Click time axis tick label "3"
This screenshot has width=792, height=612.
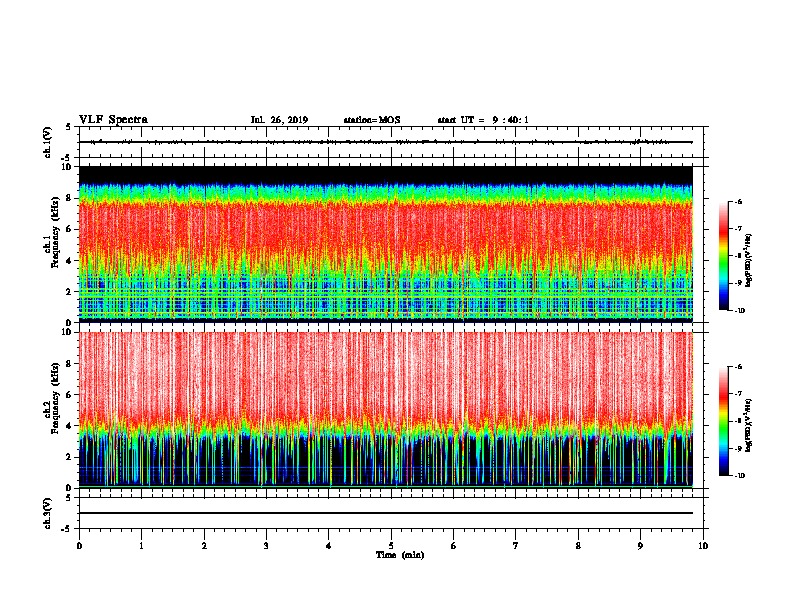[266, 546]
